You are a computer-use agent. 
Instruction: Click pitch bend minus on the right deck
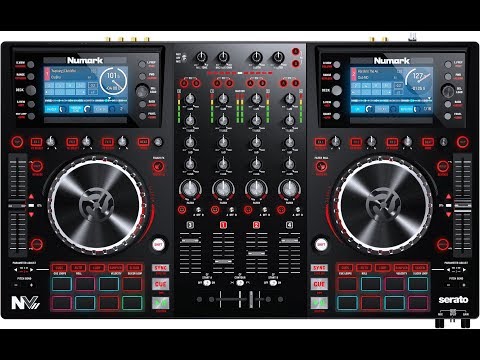[x=449, y=285]
